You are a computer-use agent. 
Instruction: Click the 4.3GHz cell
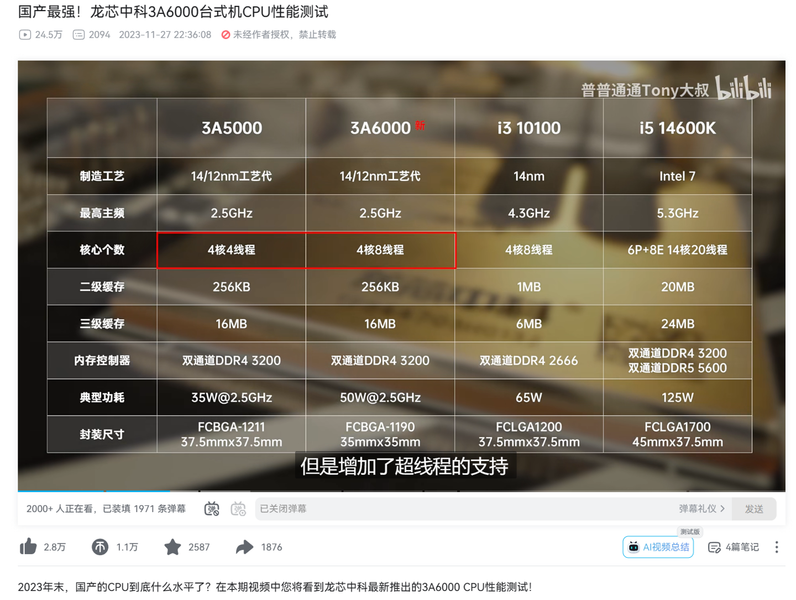(x=529, y=213)
